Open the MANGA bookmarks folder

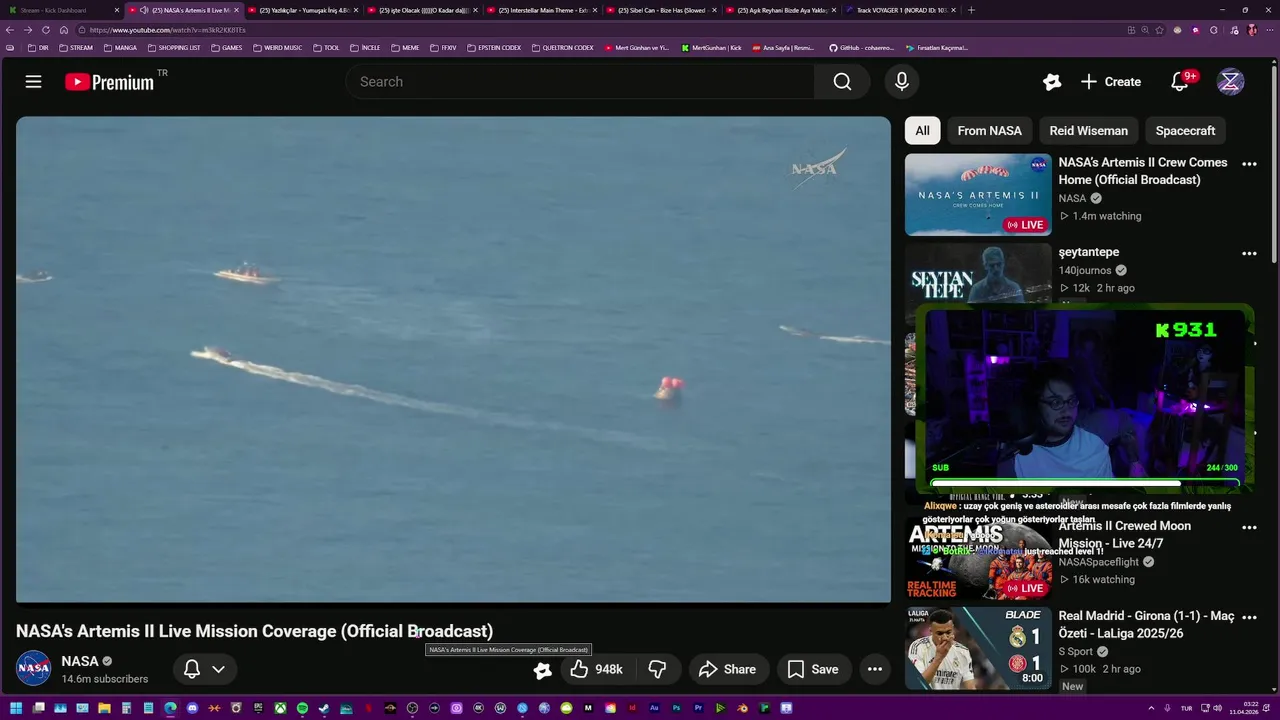119,48
